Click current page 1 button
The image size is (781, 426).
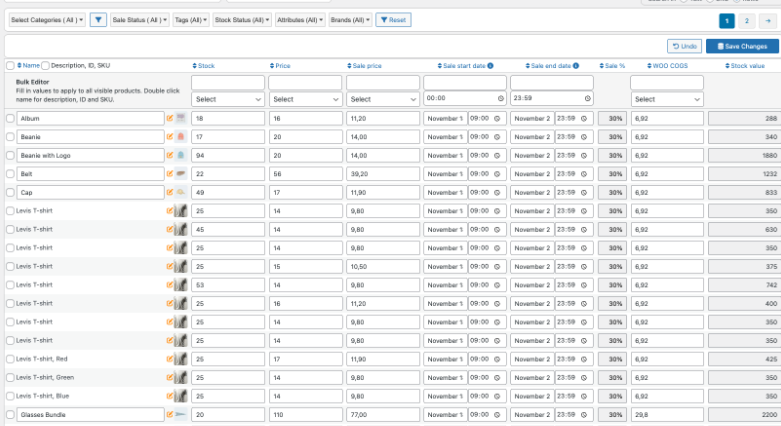tap(727, 21)
